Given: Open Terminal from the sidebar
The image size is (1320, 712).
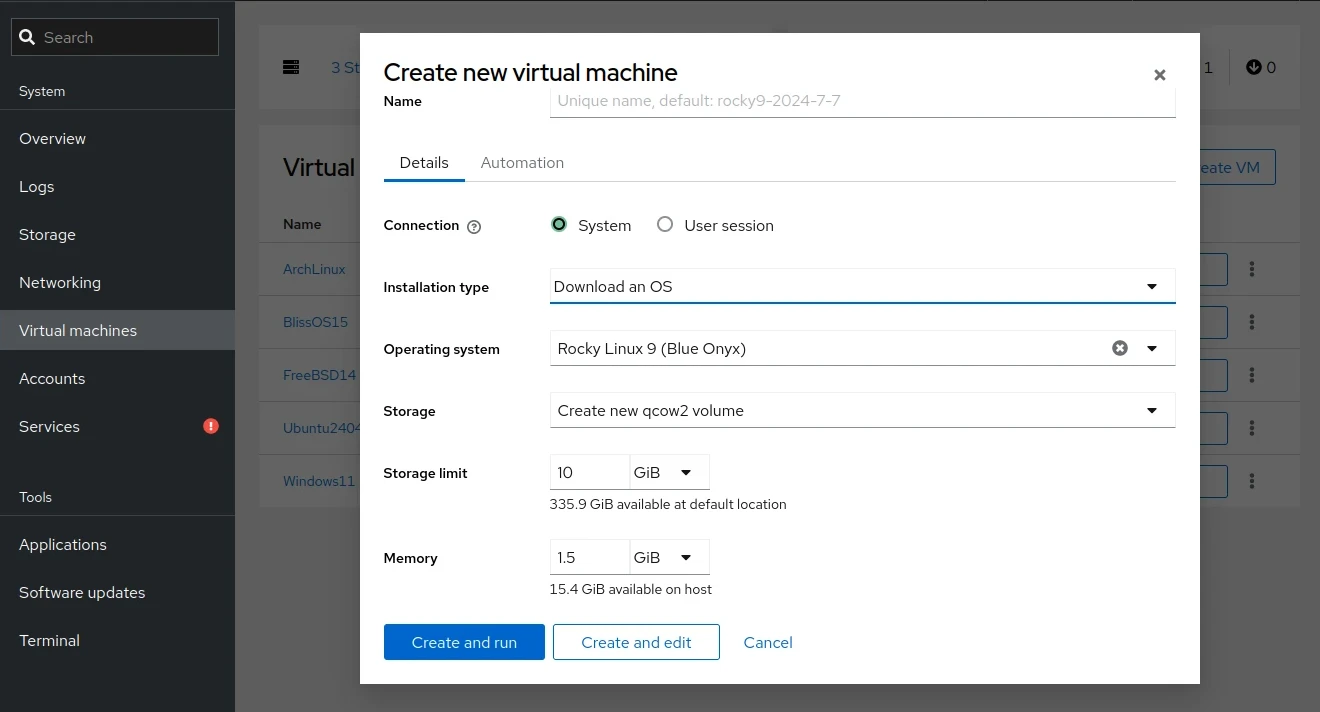Looking at the screenshot, I should [x=49, y=641].
